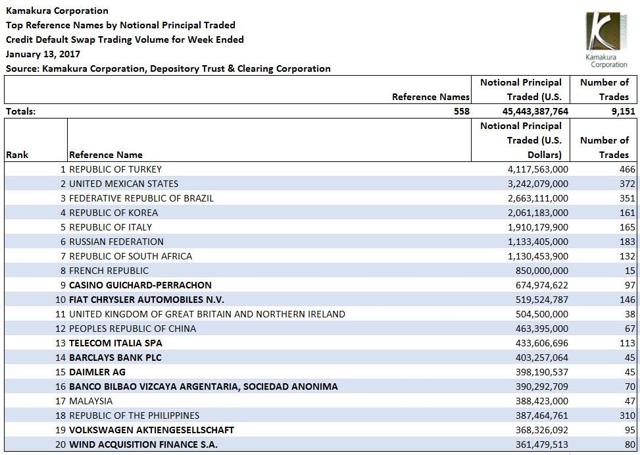Select the 'RUSSIAN FEDERATION' cell
Image resolution: width=640 pixels, height=455 pixels.
(116, 242)
